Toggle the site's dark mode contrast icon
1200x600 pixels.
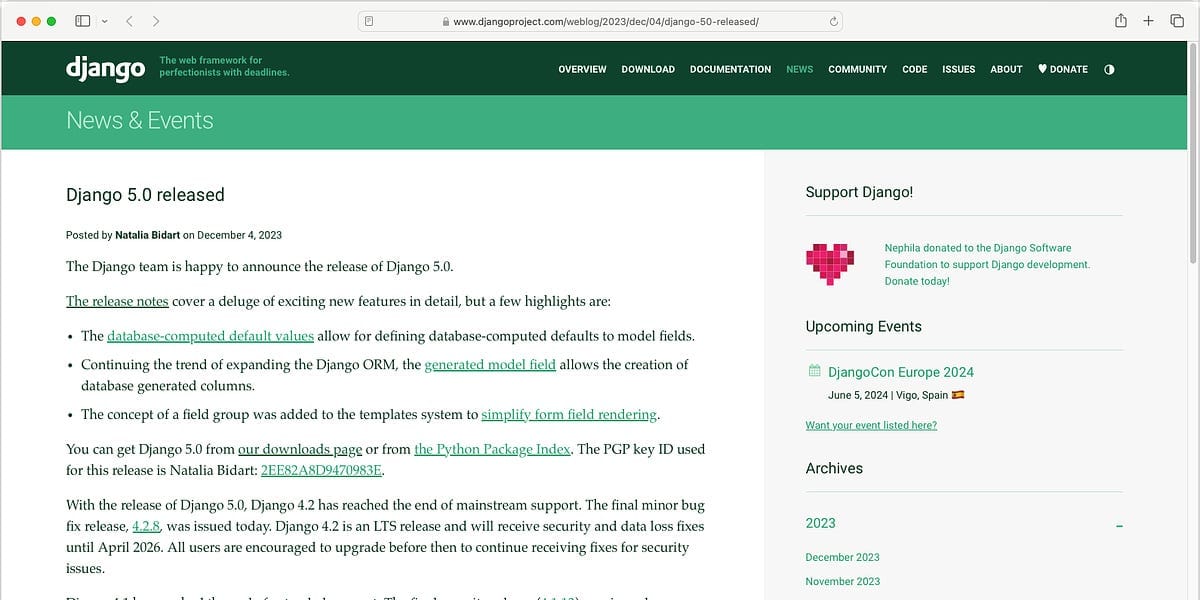pyautogui.click(x=1110, y=69)
